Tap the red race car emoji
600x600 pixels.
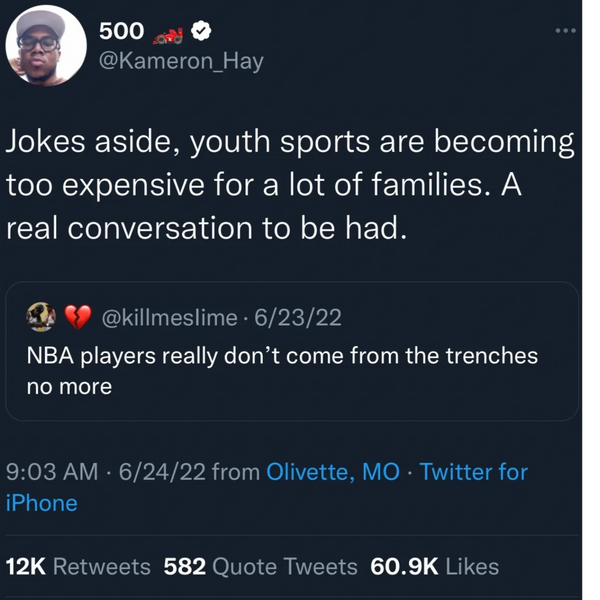168,36
